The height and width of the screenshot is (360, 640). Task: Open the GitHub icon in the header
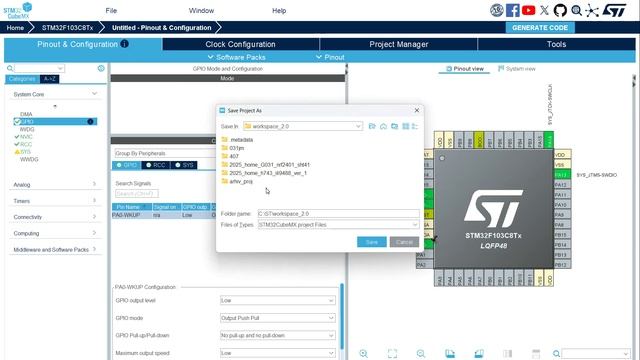tap(560, 10)
